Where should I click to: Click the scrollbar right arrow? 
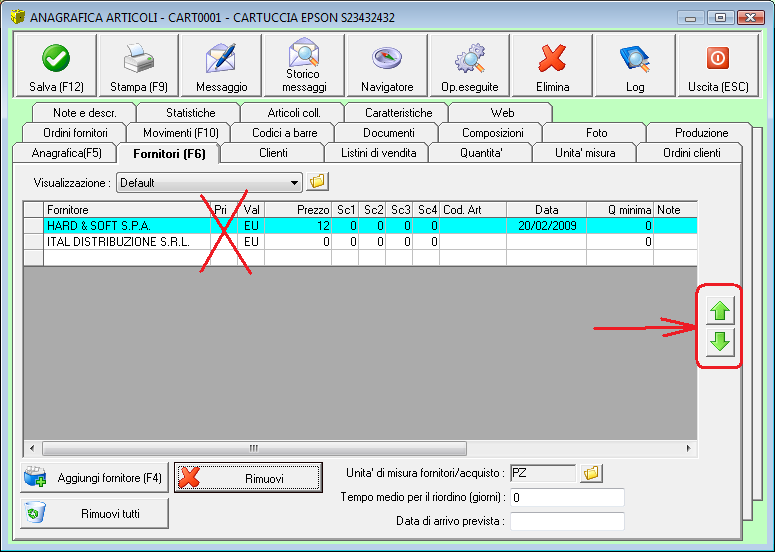coord(689,448)
